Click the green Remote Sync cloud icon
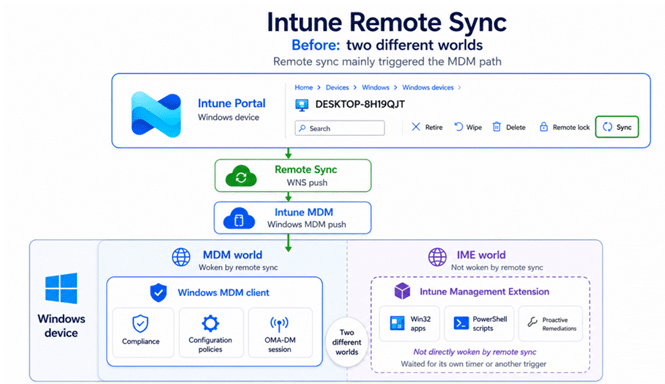Image resolution: width=665 pixels, height=384 pixels. pyautogui.click(x=241, y=176)
